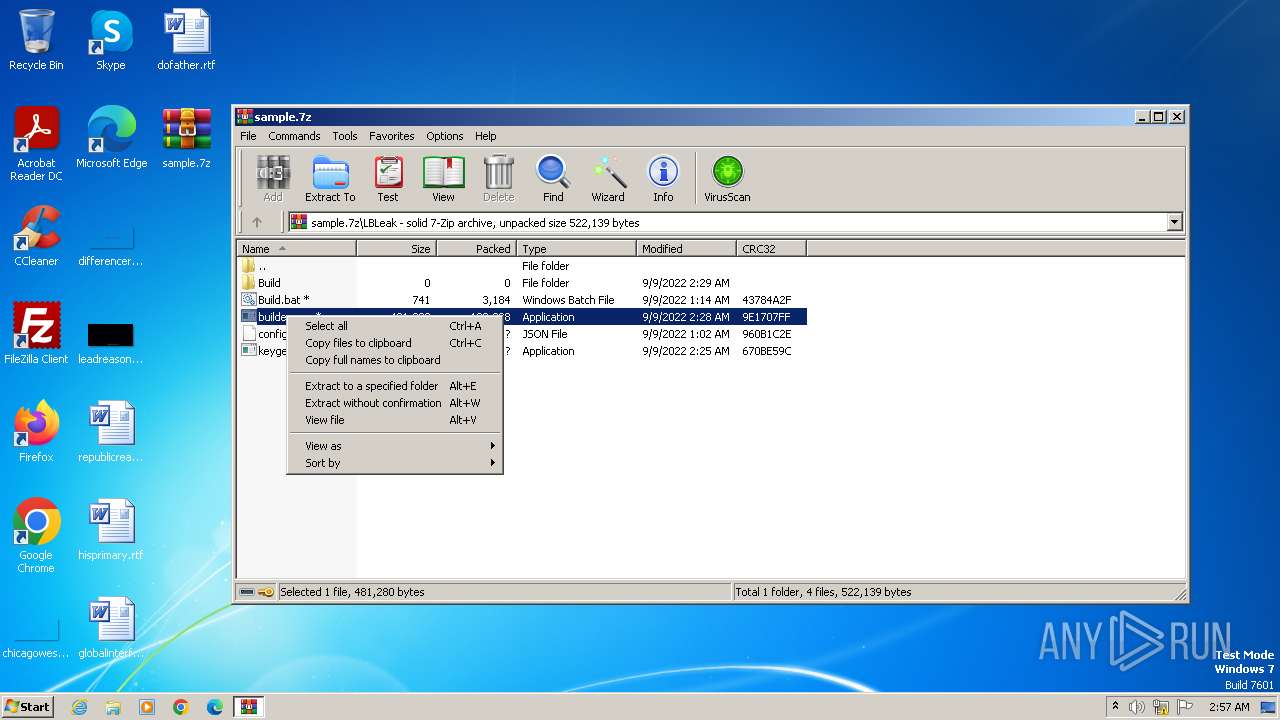Image resolution: width=1280 pixels, height=720 pixels.
Task: Expand the archive path dropdown
Action: pos(1175,222)
